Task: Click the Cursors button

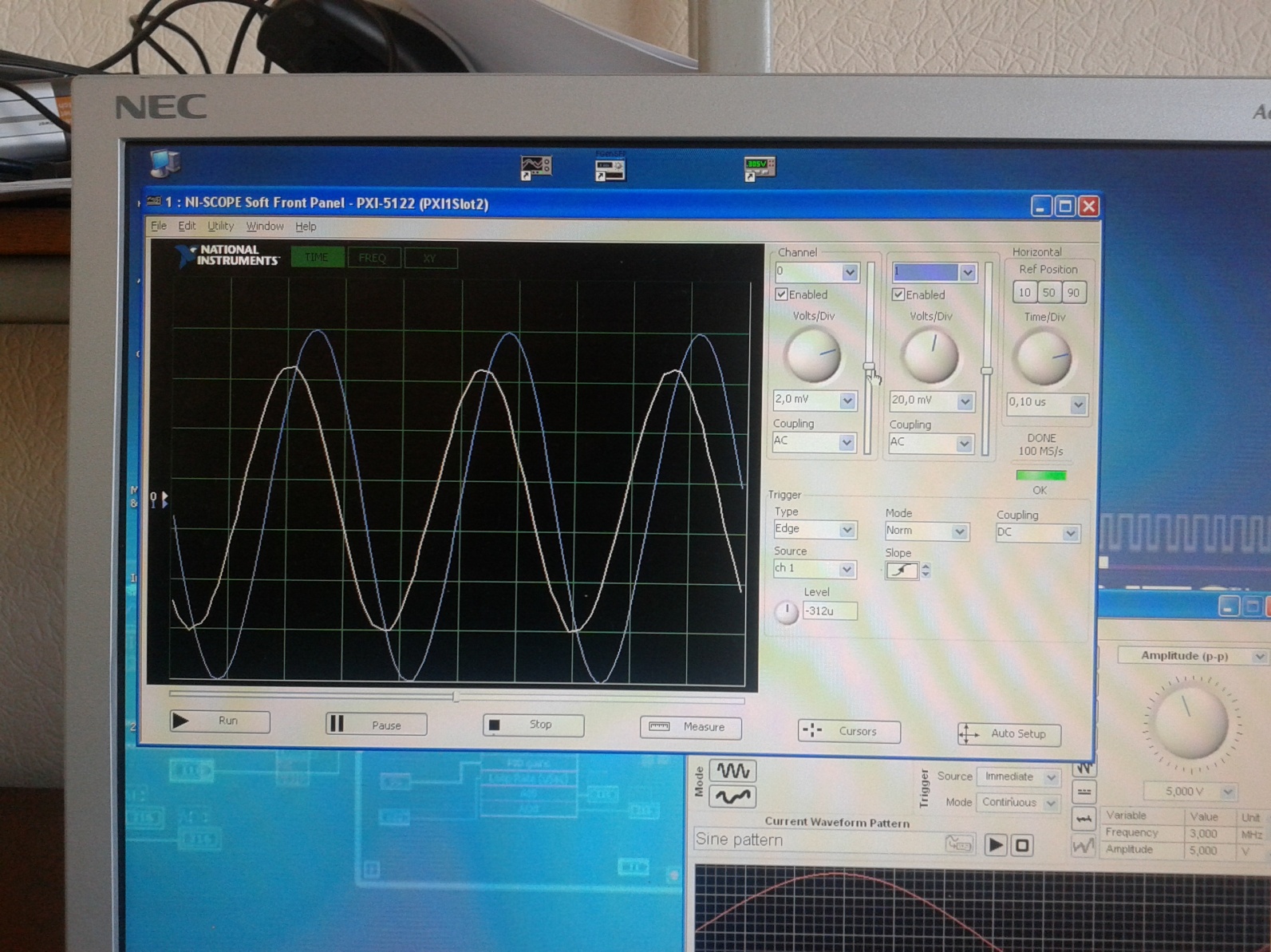Action: coord(849,731)
